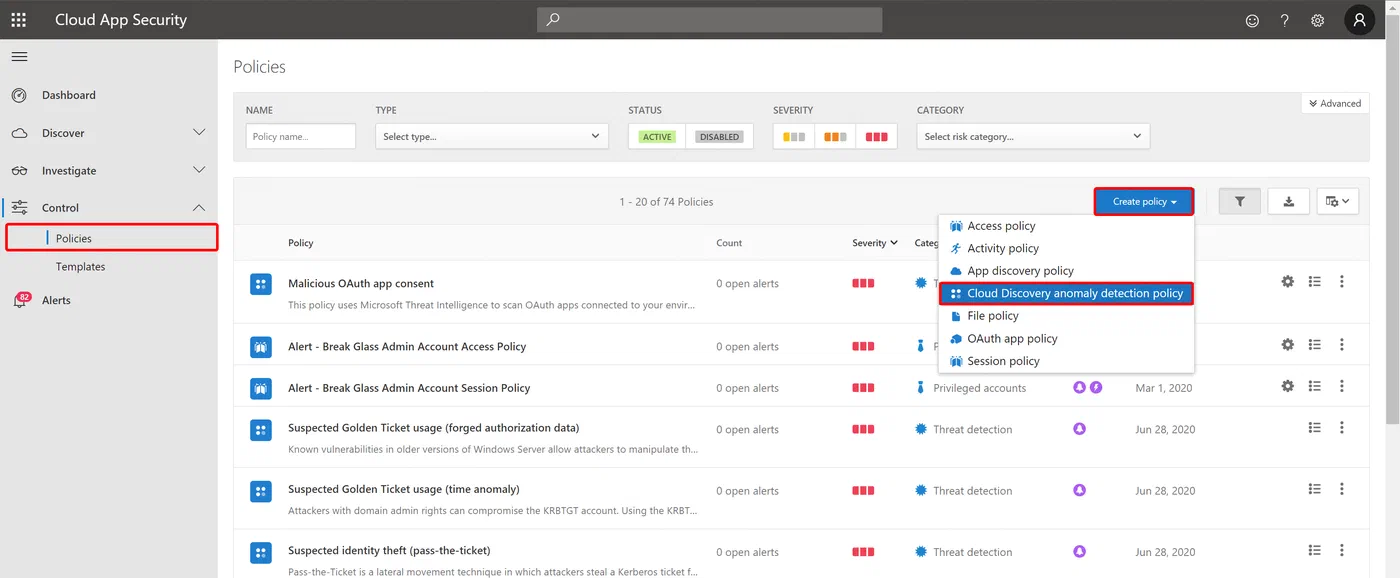Sort by the Severity column header
The image size is (1400, 578).
tap(874, 243)
